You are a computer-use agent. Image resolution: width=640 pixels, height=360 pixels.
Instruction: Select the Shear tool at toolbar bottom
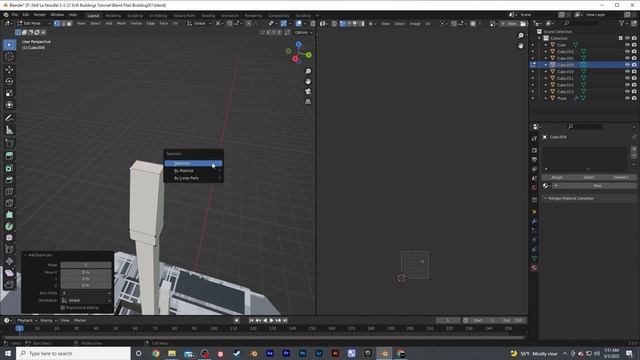pyautogui.click(x=9, y=273)
